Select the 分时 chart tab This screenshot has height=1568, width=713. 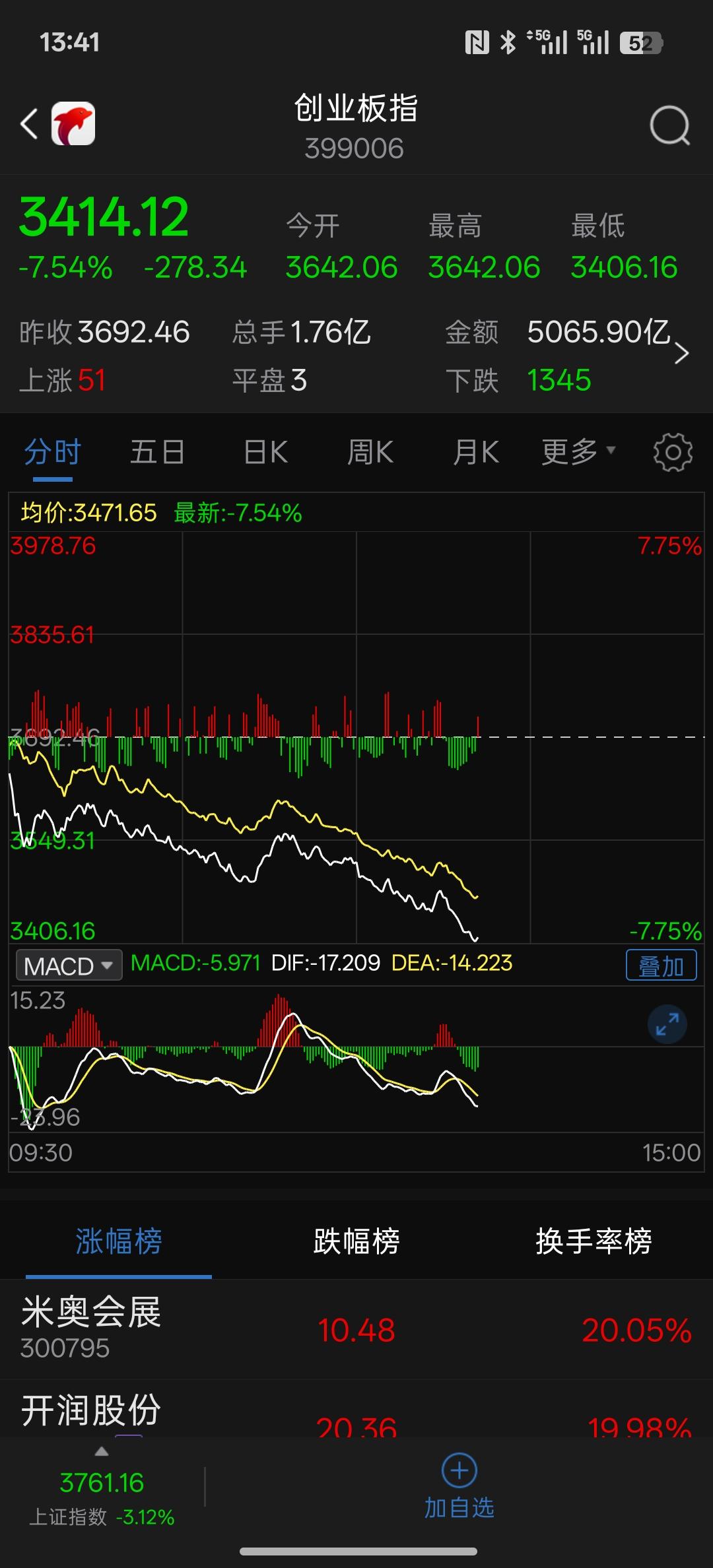53,453
